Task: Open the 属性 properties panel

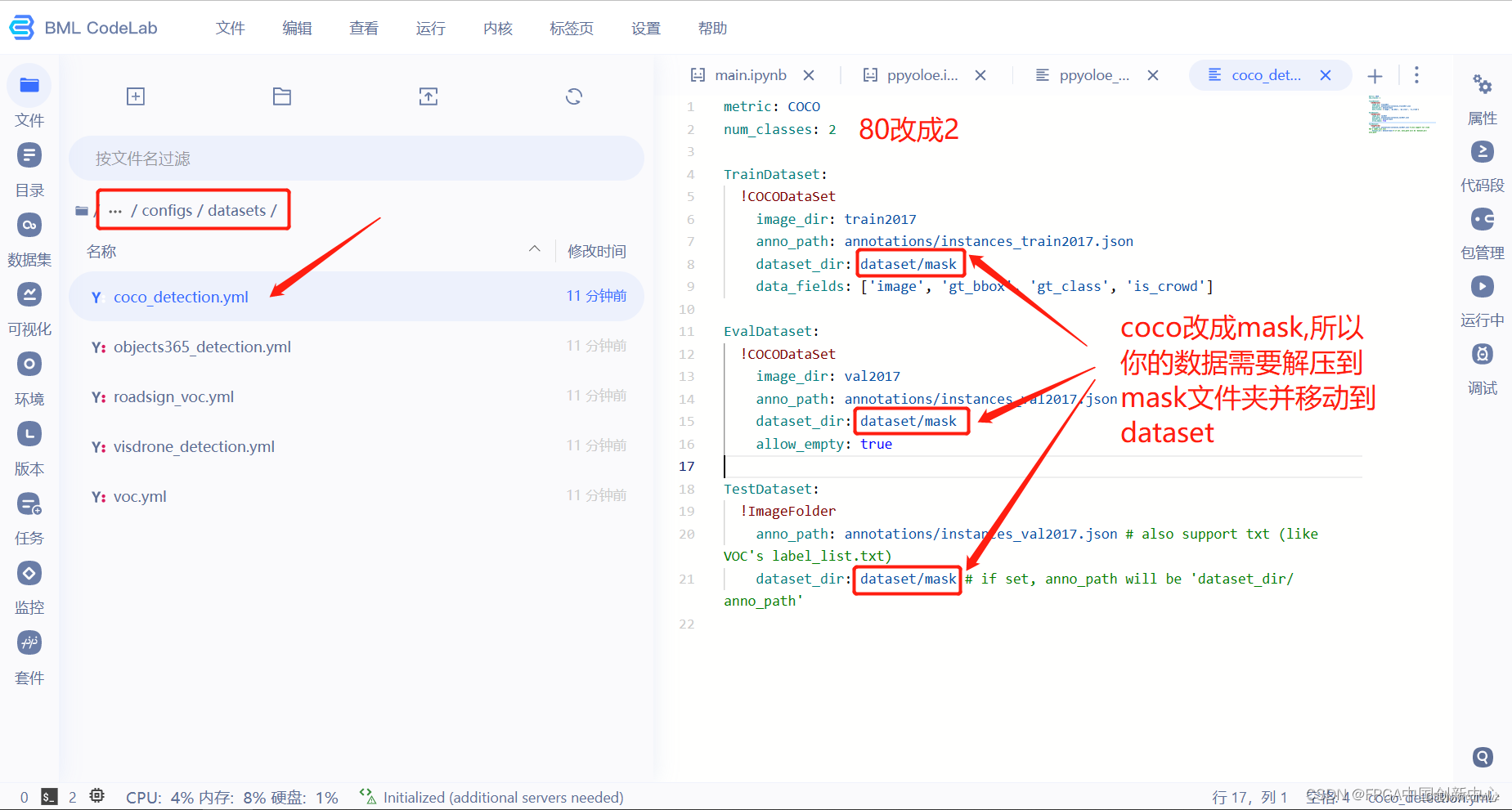Action: tap(1483, 98)
